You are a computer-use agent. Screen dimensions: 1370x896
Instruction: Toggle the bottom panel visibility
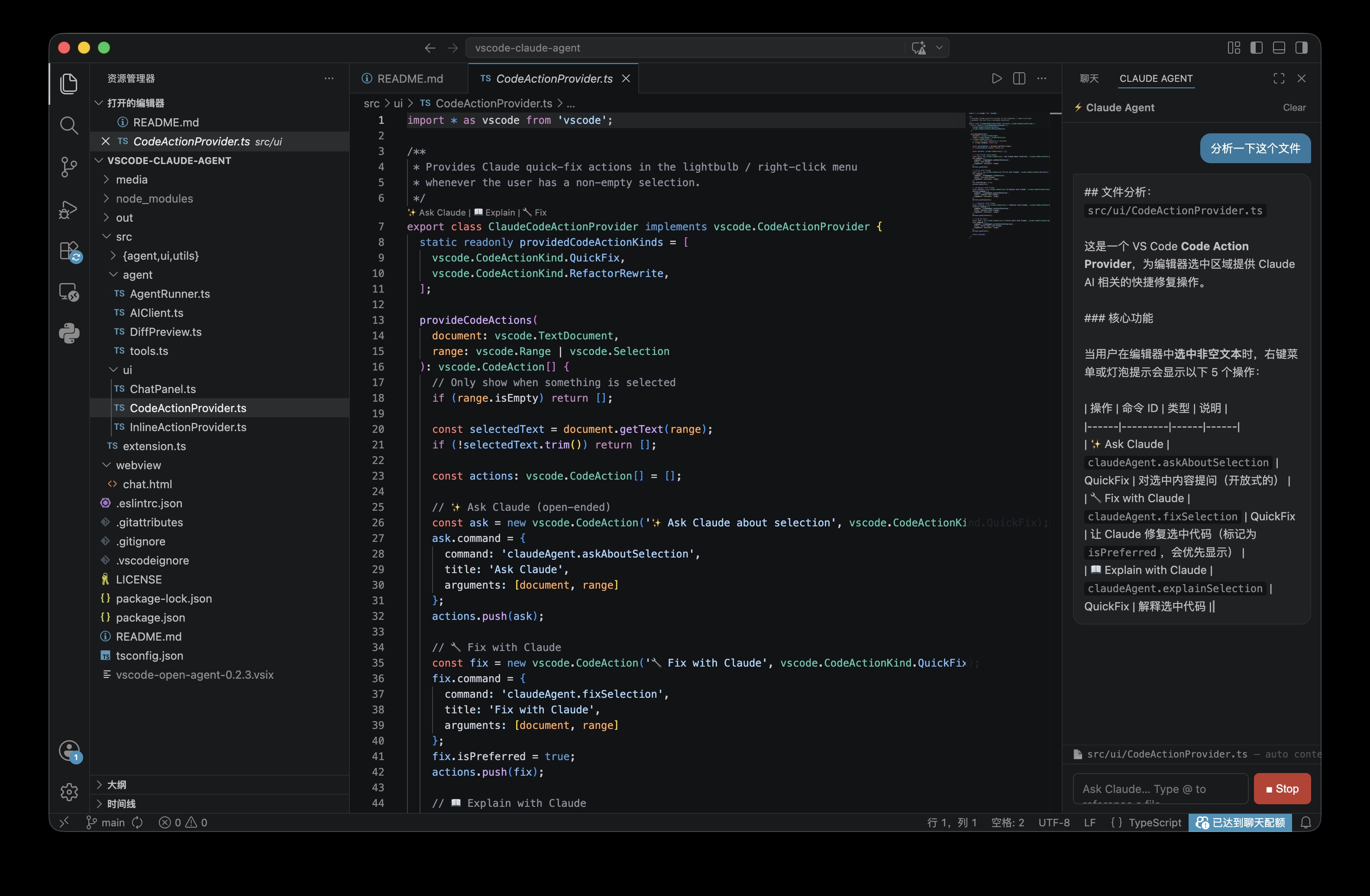pyautogui.click(x=1279, y=48)
